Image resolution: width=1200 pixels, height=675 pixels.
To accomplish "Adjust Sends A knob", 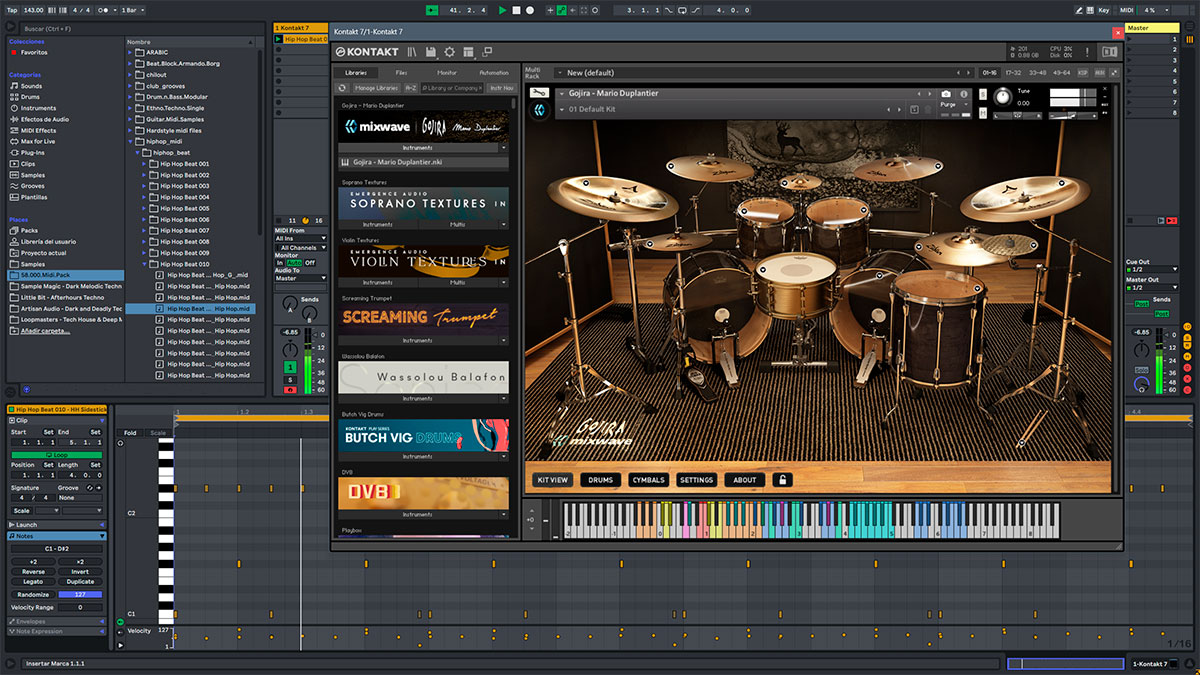I will 290,304.
